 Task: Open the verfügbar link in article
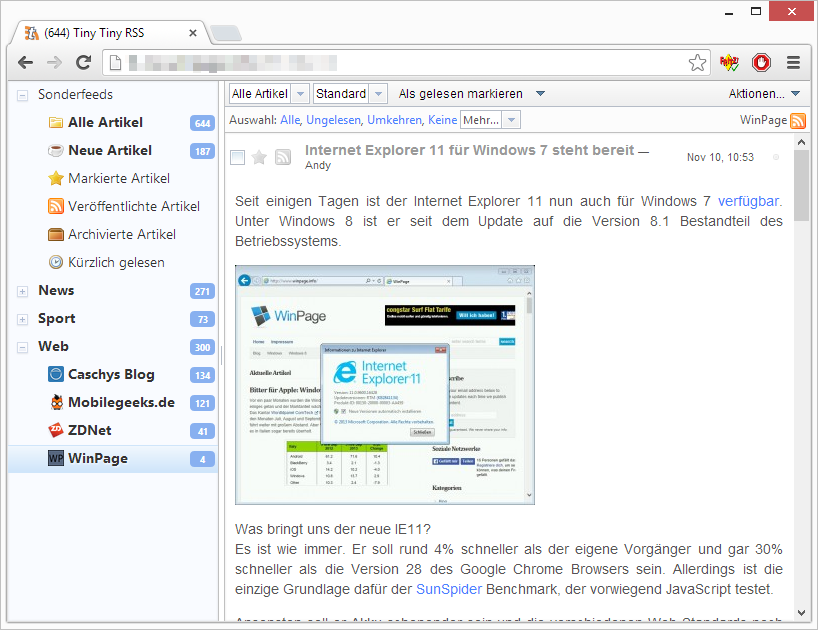(x=749, y=201)
